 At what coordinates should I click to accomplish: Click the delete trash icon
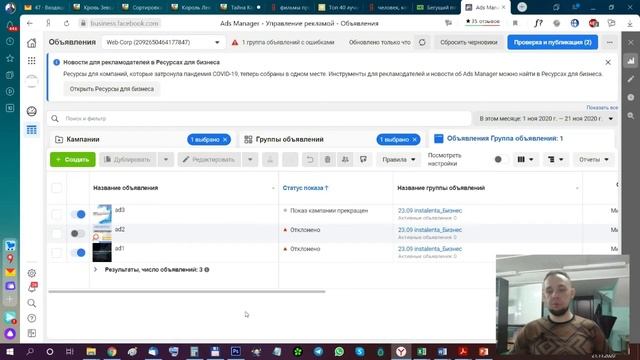[327, 160]
